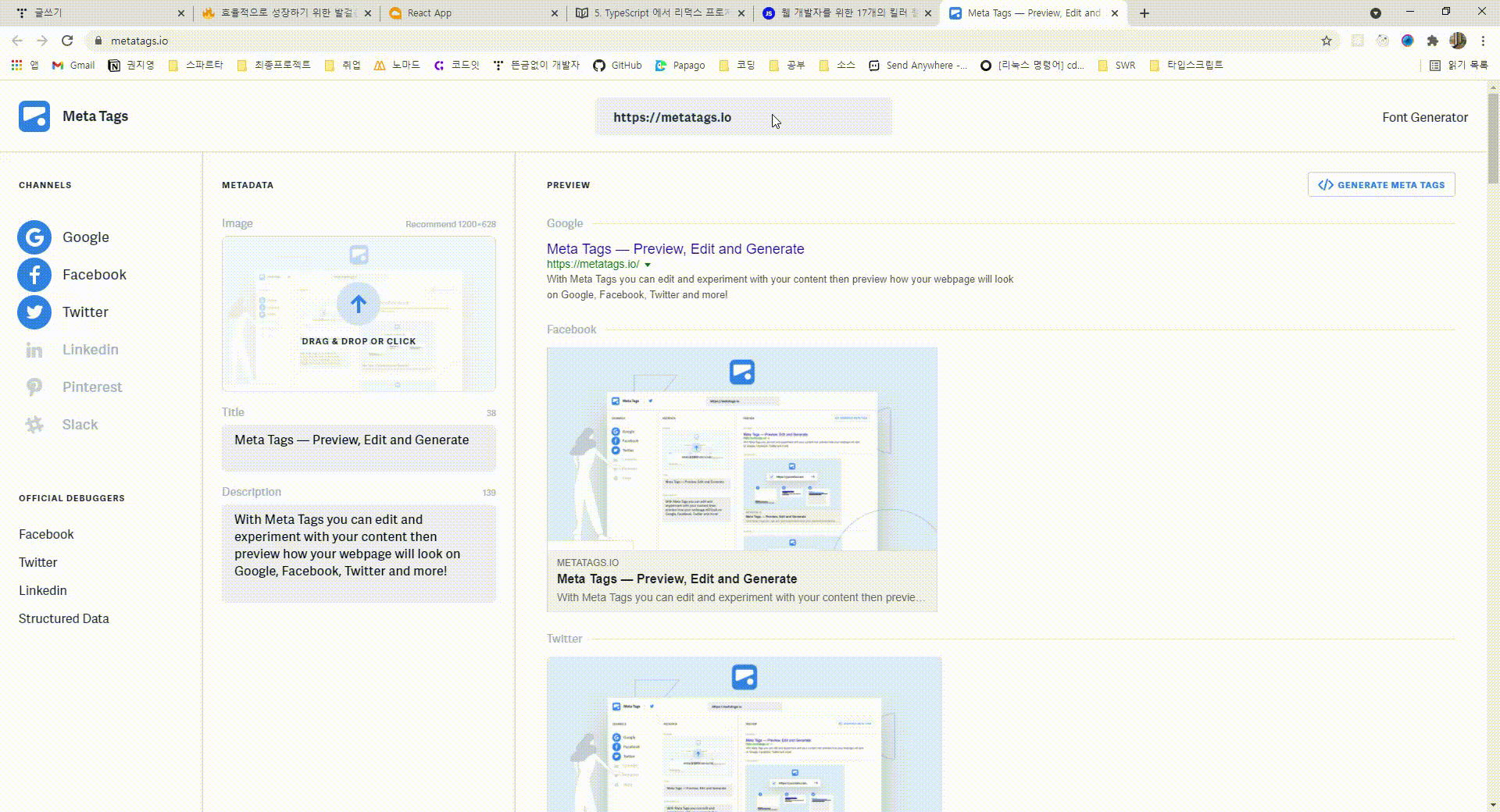Click browser forward arrow
The width and height of the screenshot is (1500, 812).
tap(42, 41)
